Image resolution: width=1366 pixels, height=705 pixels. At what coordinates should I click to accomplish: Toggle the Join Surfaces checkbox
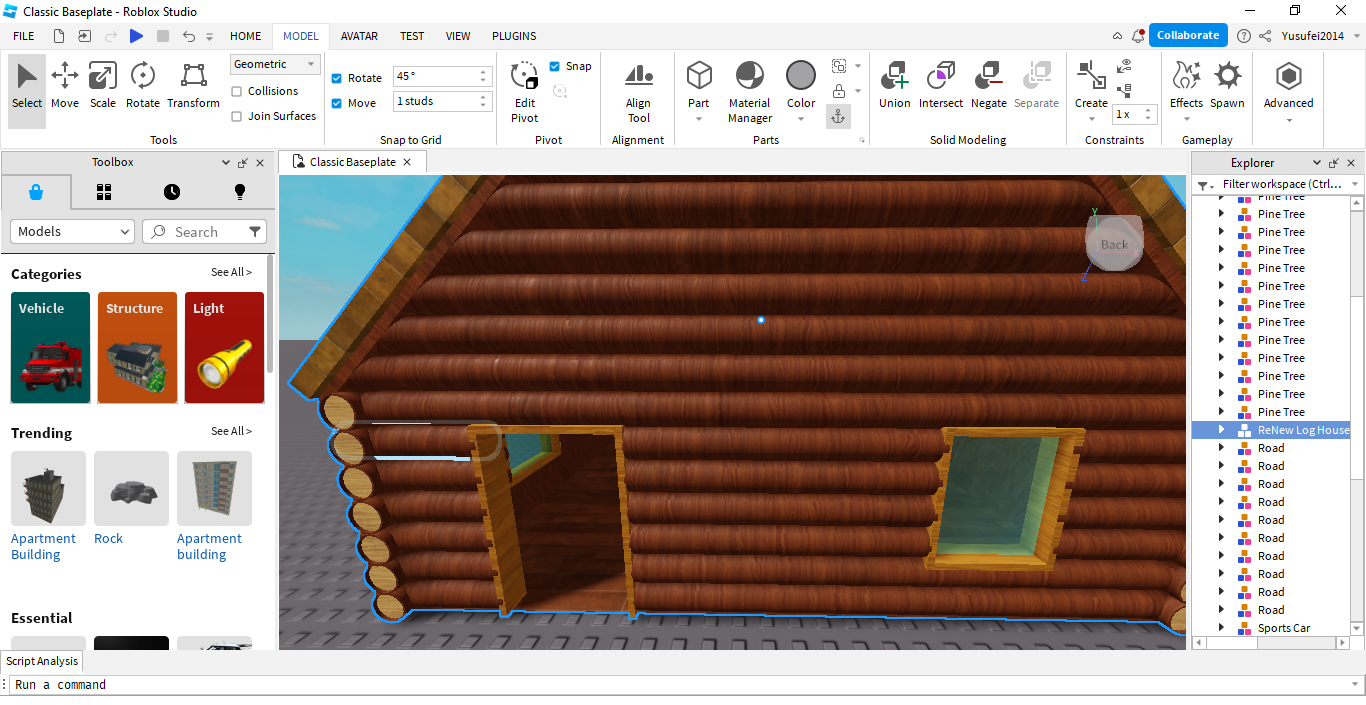click(237, 116)
